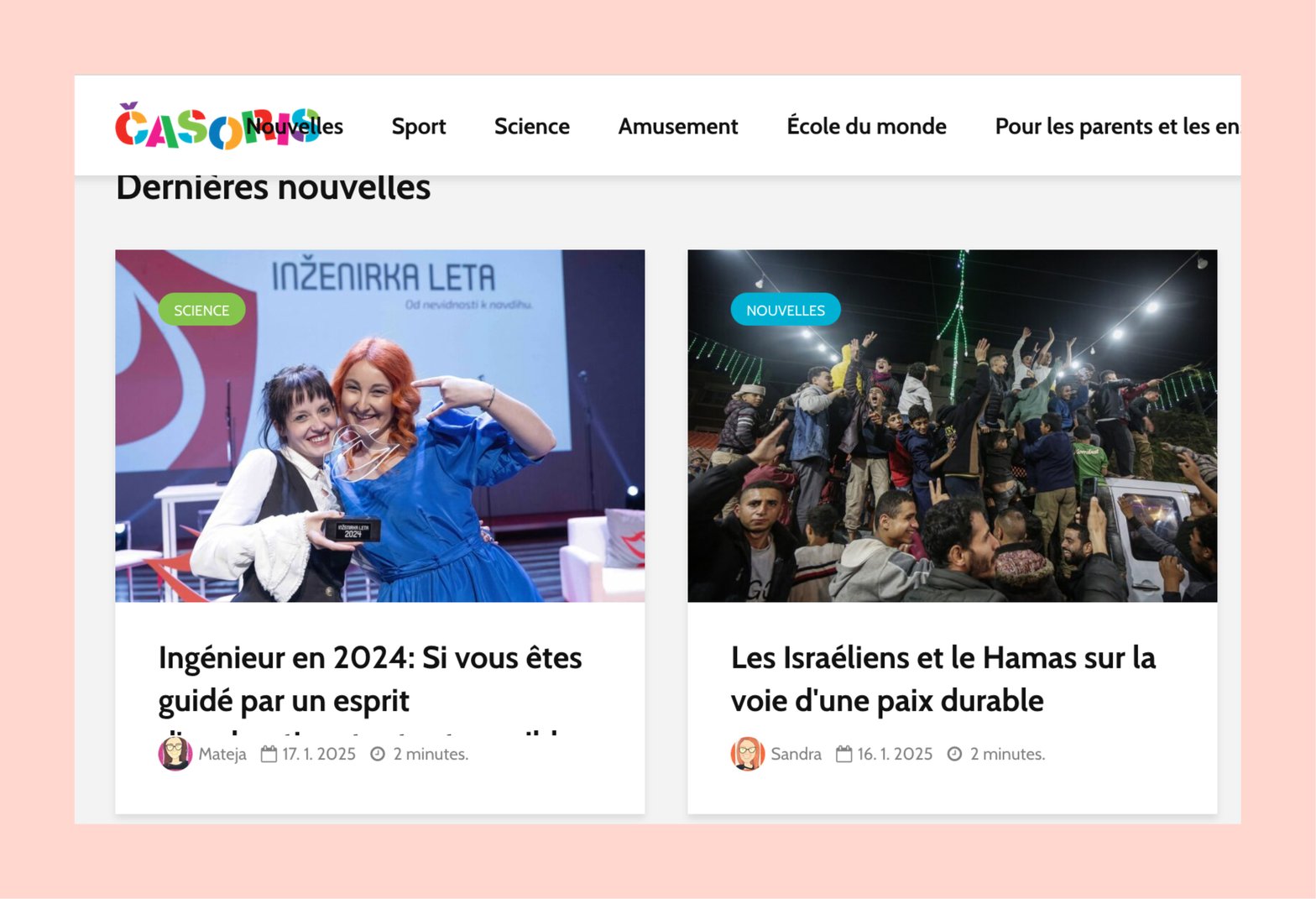
Task: Open Pour les parents menu item
Action: click(x=1117, y=126)
